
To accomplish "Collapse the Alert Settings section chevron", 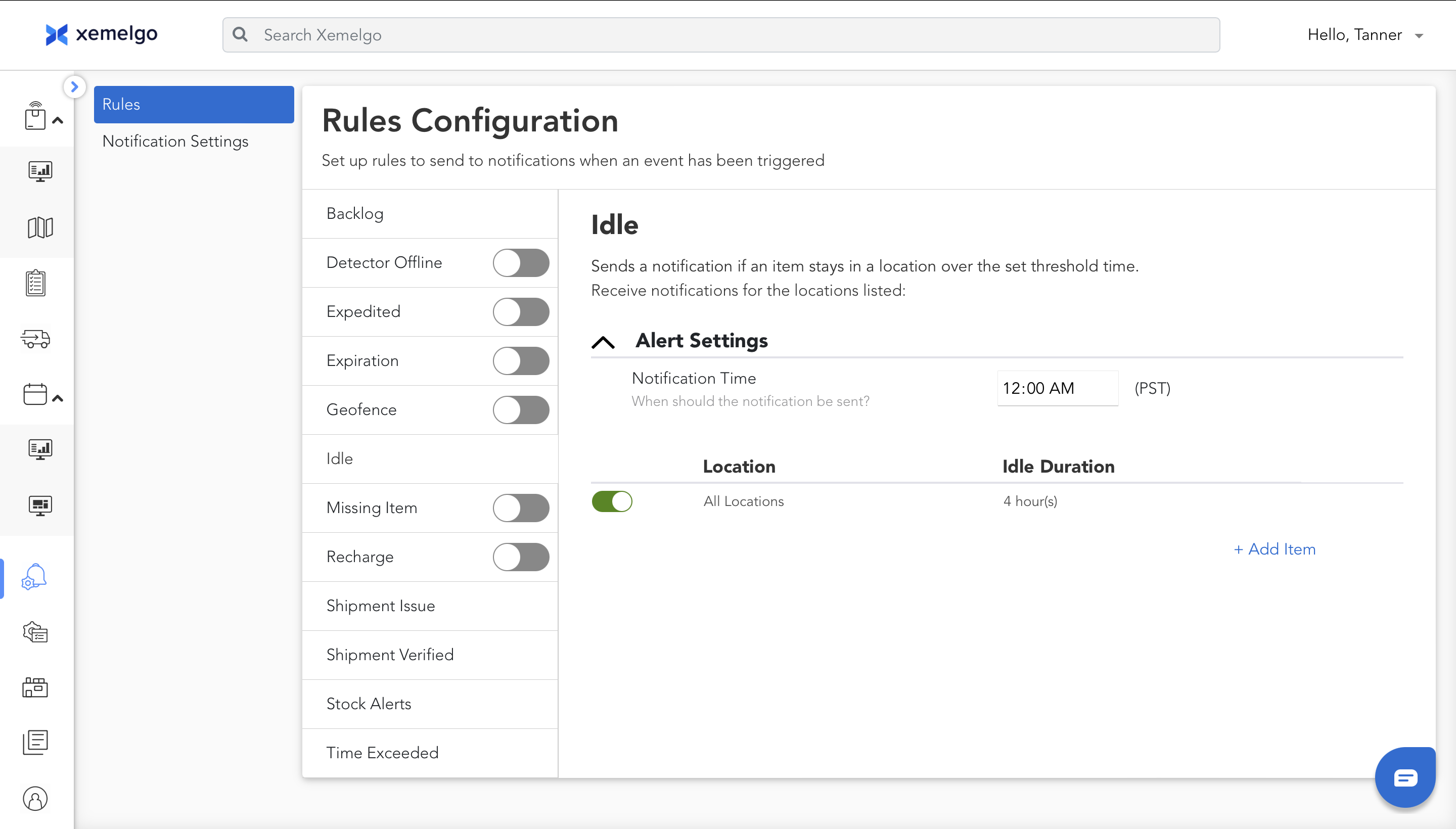I will click(x=603, y=342).
